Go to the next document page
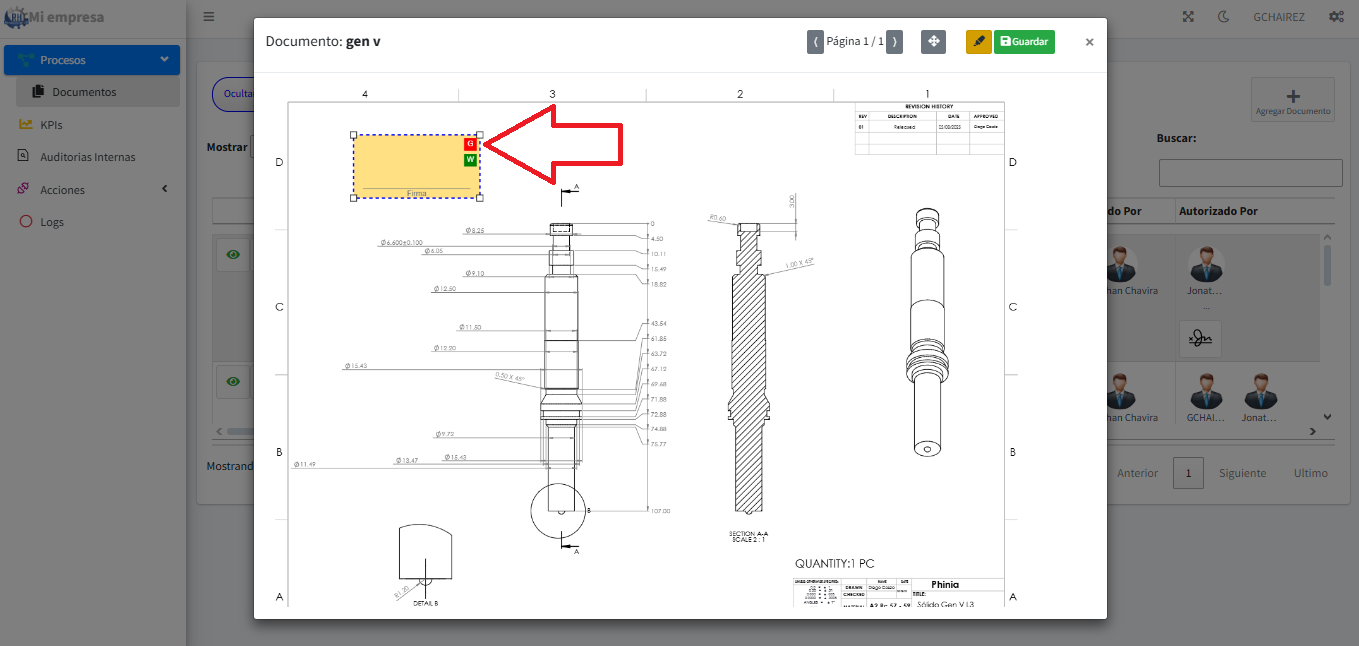This screenshot has height=646, width=1359. point(894,42)
